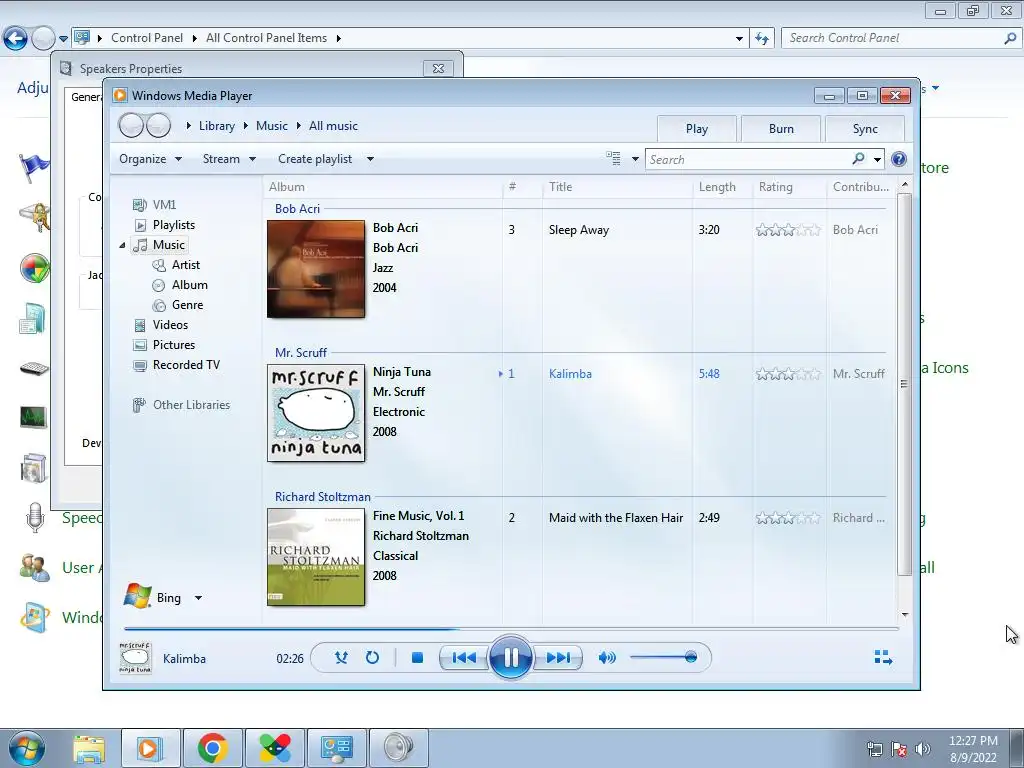Click Music in the breadcrumb
Image resolution: width=1024 pixels, height=768 pixels.
tap(272, 126)
